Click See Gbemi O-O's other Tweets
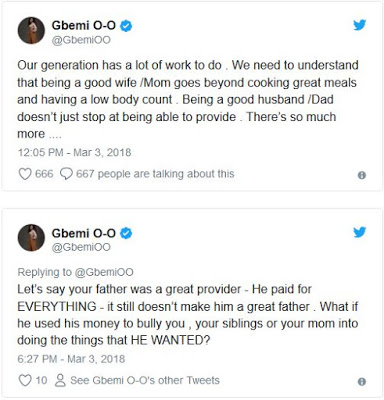Image resolution: width=384 pixels, height=400 pixels. (x=145, y=380)
